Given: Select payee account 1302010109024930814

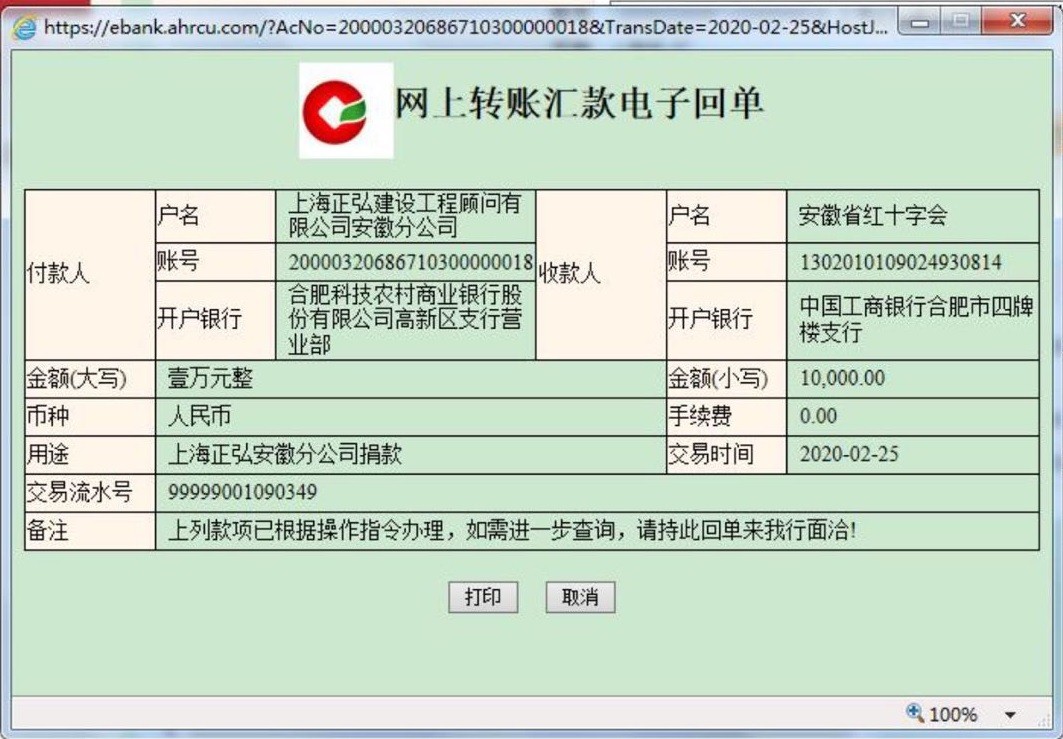Looking at the screenshot, I should (901, 262).
